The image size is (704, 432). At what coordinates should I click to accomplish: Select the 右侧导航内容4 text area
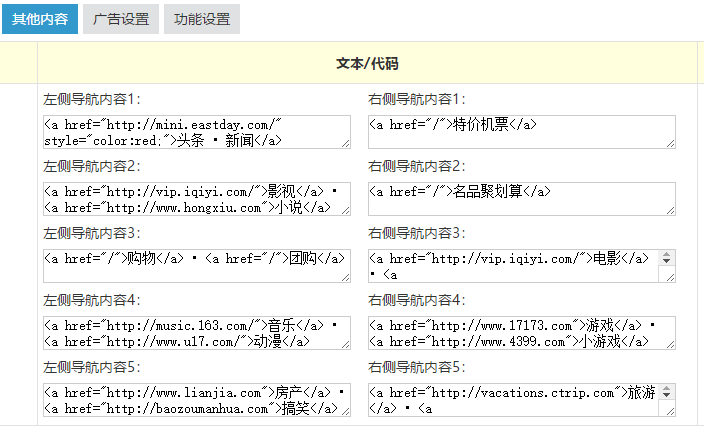coord(521,333)
